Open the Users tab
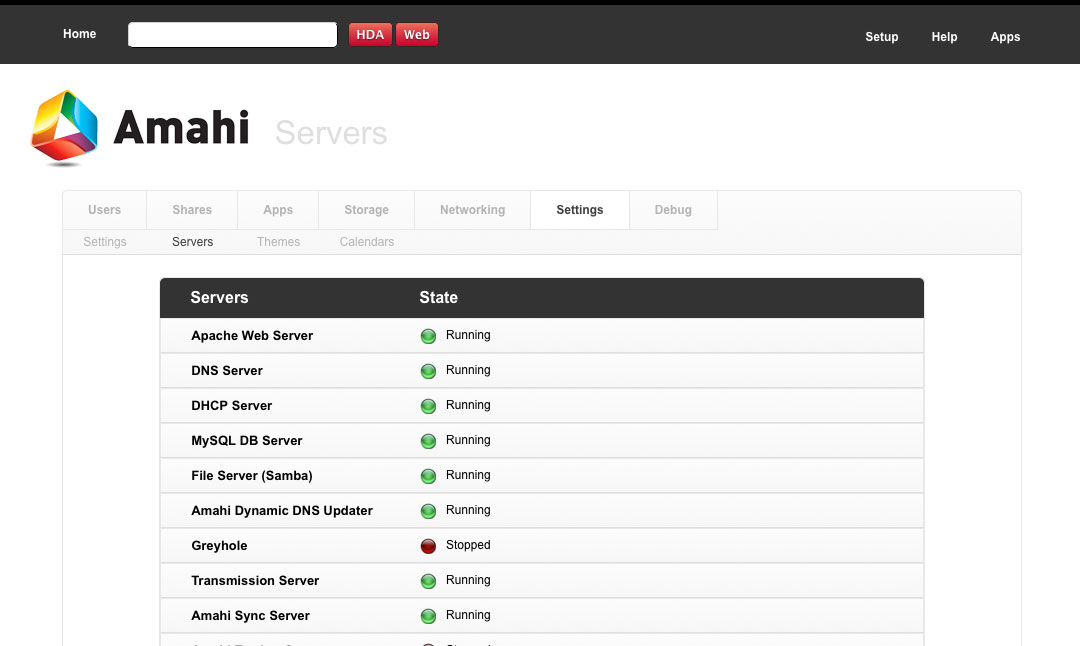This screenshot has width=1080, height=646. click(x=105, y=210)
